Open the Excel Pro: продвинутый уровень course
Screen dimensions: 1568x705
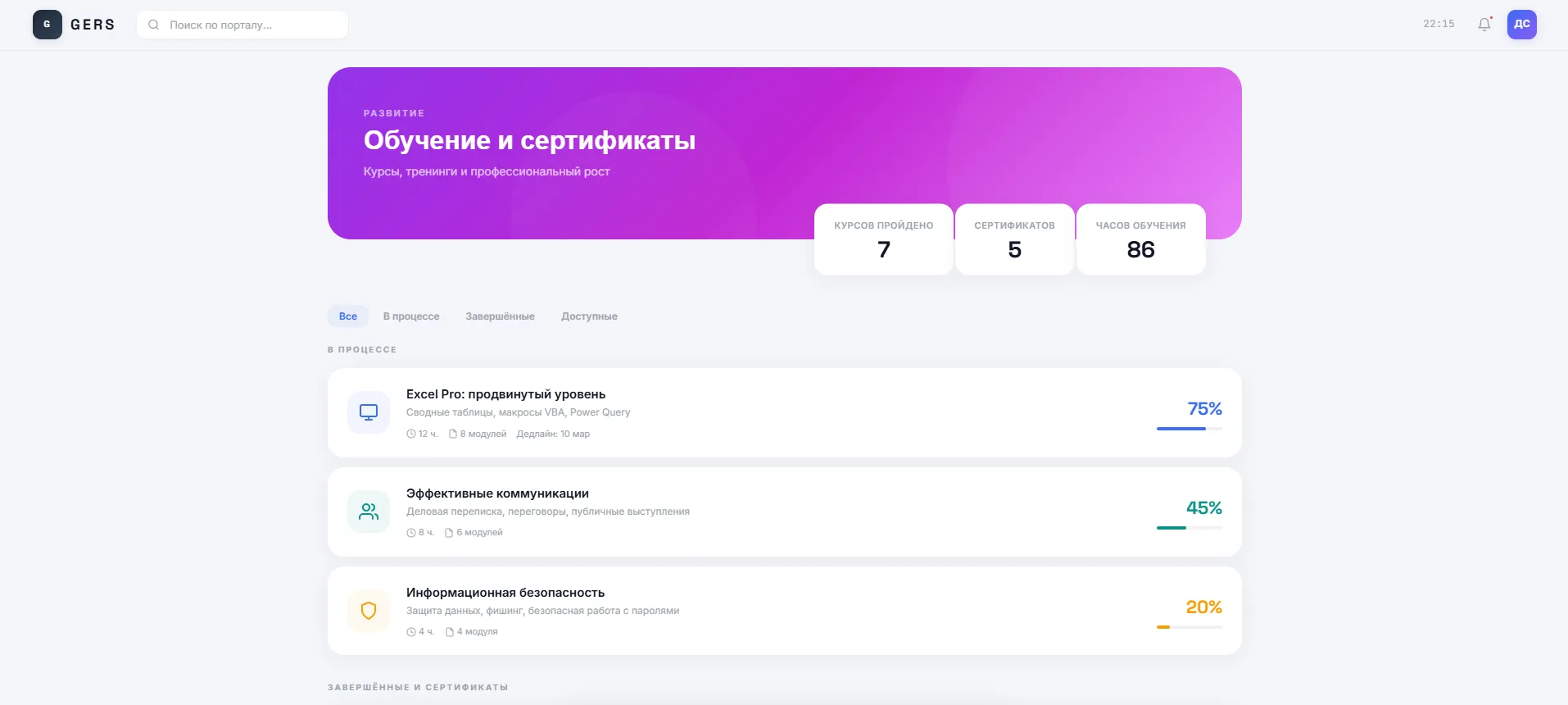tap(505, 394)
